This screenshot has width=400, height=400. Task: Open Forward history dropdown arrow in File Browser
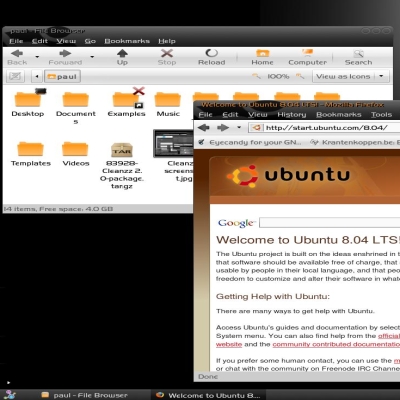92,57
